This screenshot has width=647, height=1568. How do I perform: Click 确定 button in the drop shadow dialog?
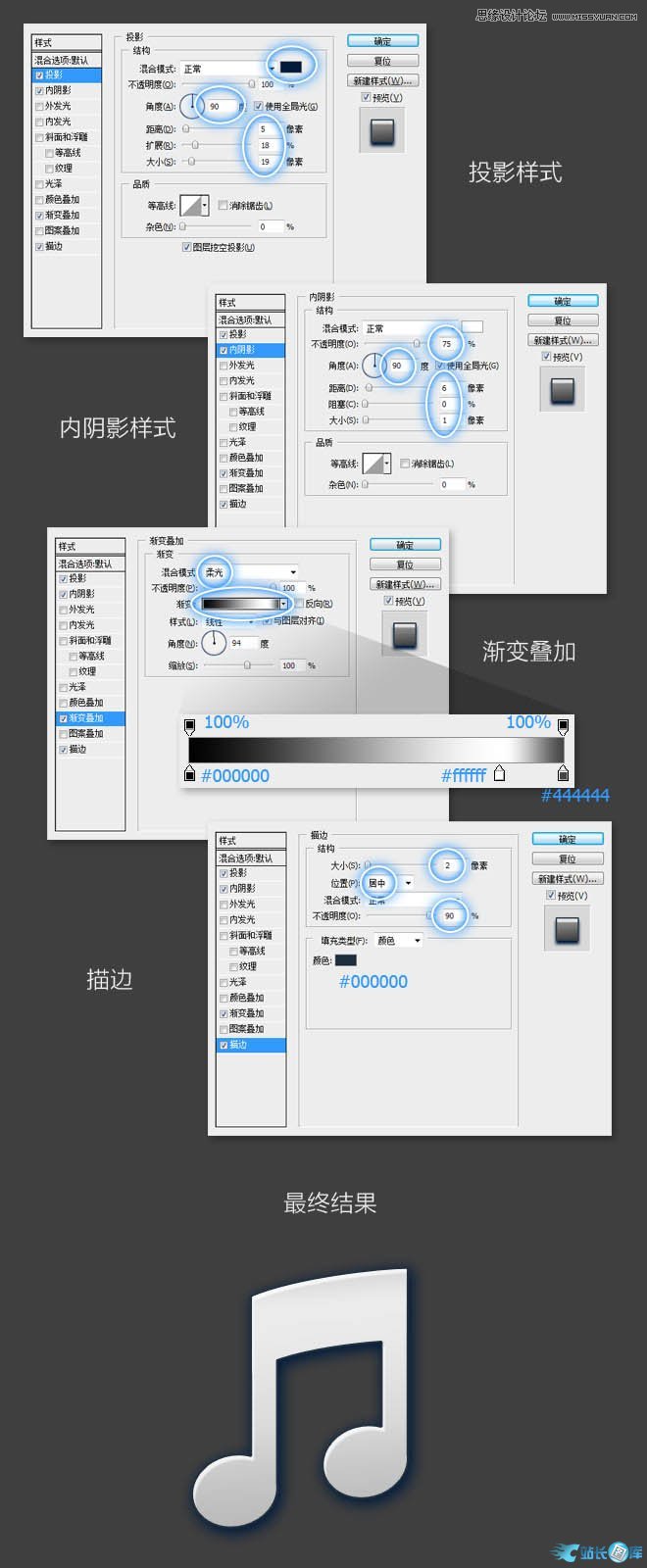pyautogui.click(x=382, y=41)
